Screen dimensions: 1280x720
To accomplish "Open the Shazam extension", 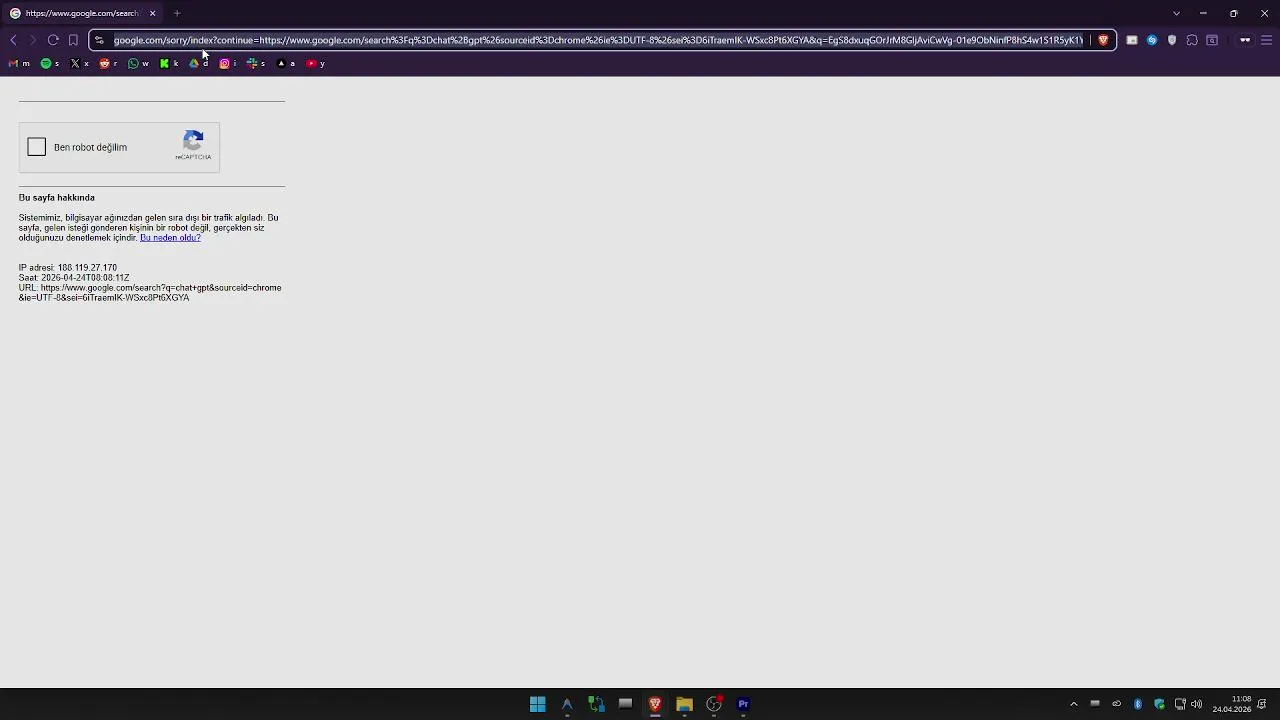I will (x=1152, y=40).
